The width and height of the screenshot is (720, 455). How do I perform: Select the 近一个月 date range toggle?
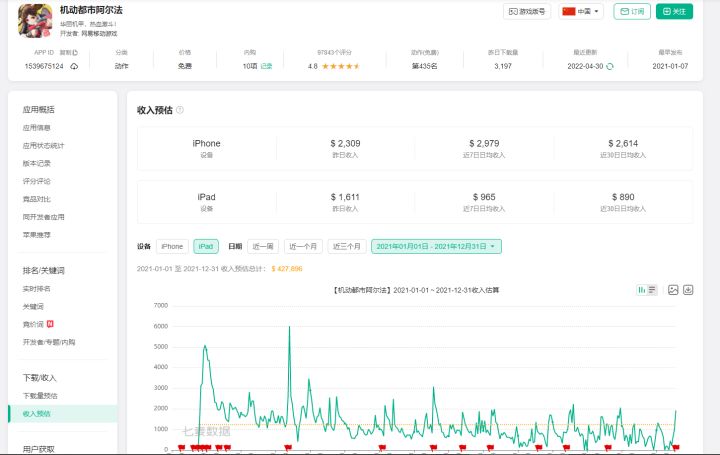[x=303, y=247]
